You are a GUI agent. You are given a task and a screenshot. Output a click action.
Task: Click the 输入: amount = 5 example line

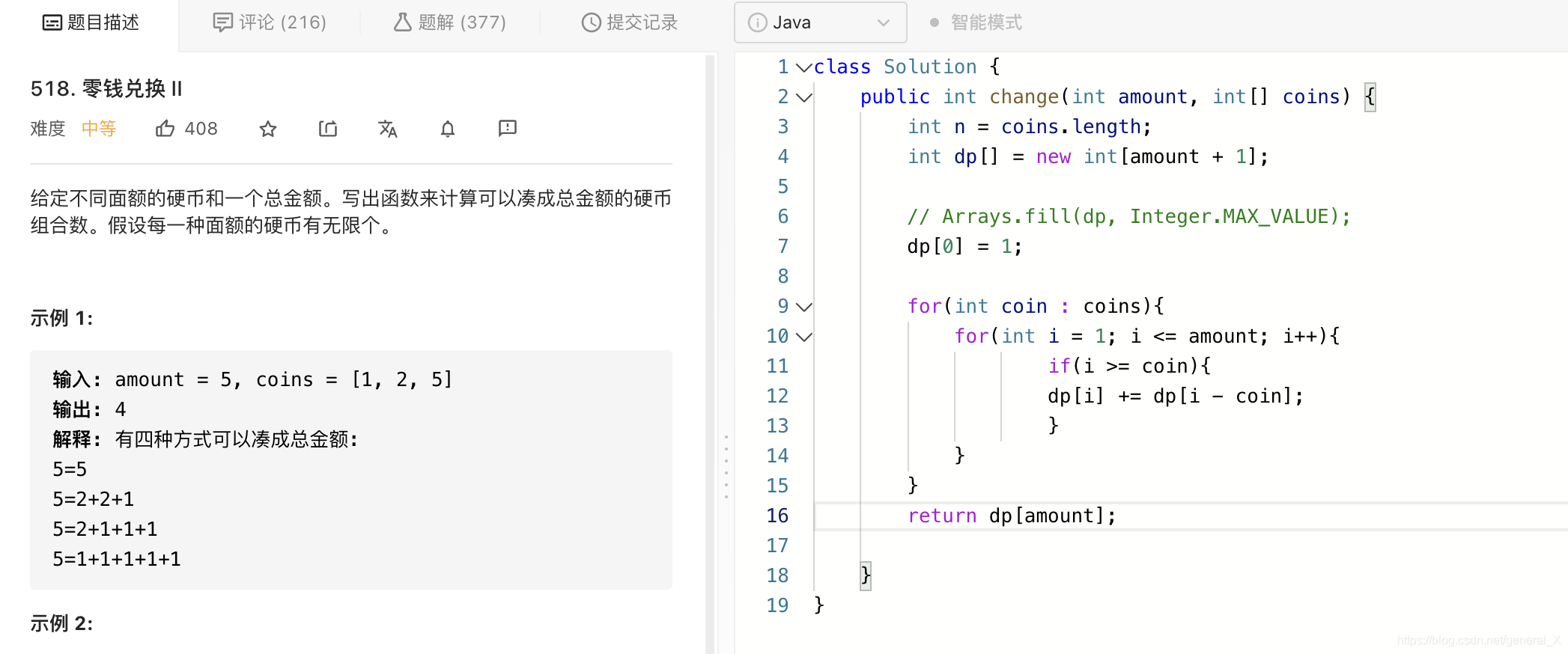click(x=253, y=379)
